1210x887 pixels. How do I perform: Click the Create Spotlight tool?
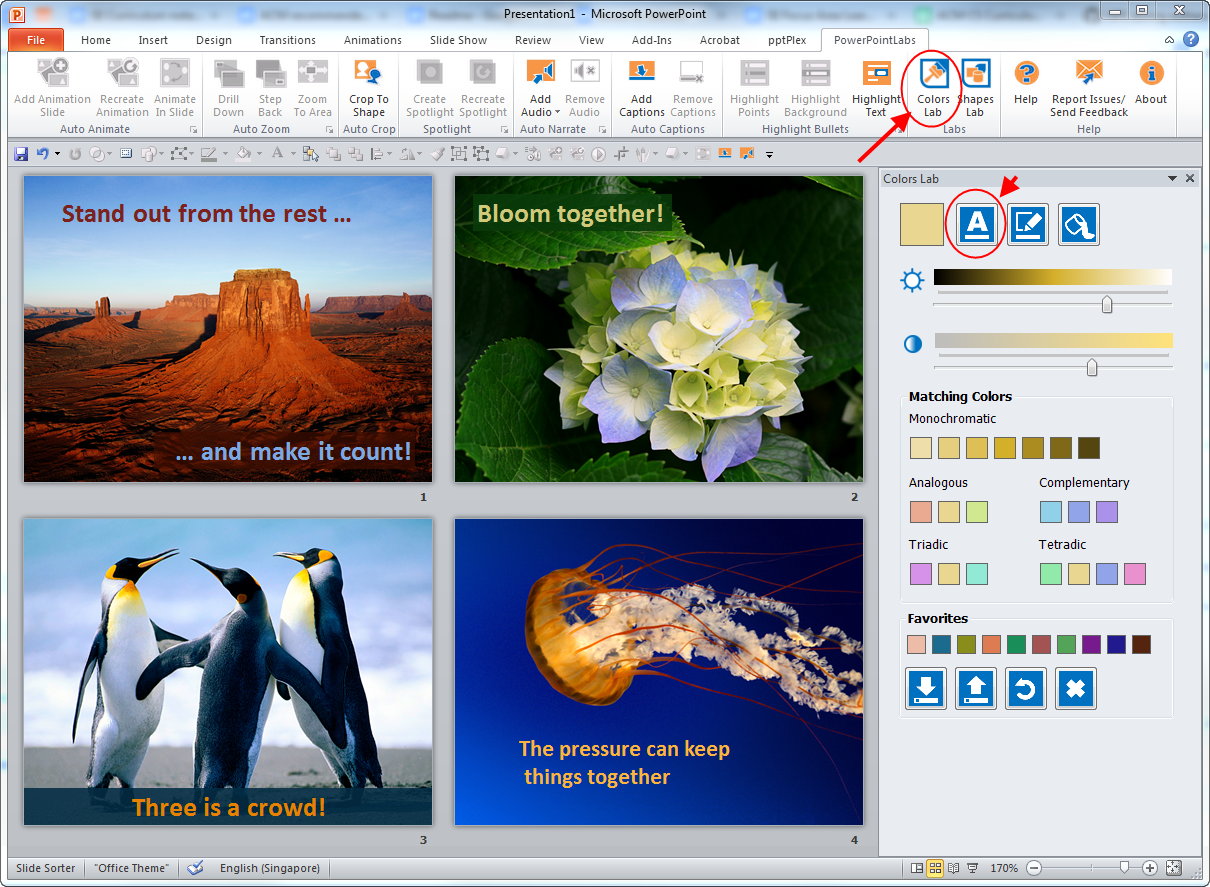coord(429,88)
